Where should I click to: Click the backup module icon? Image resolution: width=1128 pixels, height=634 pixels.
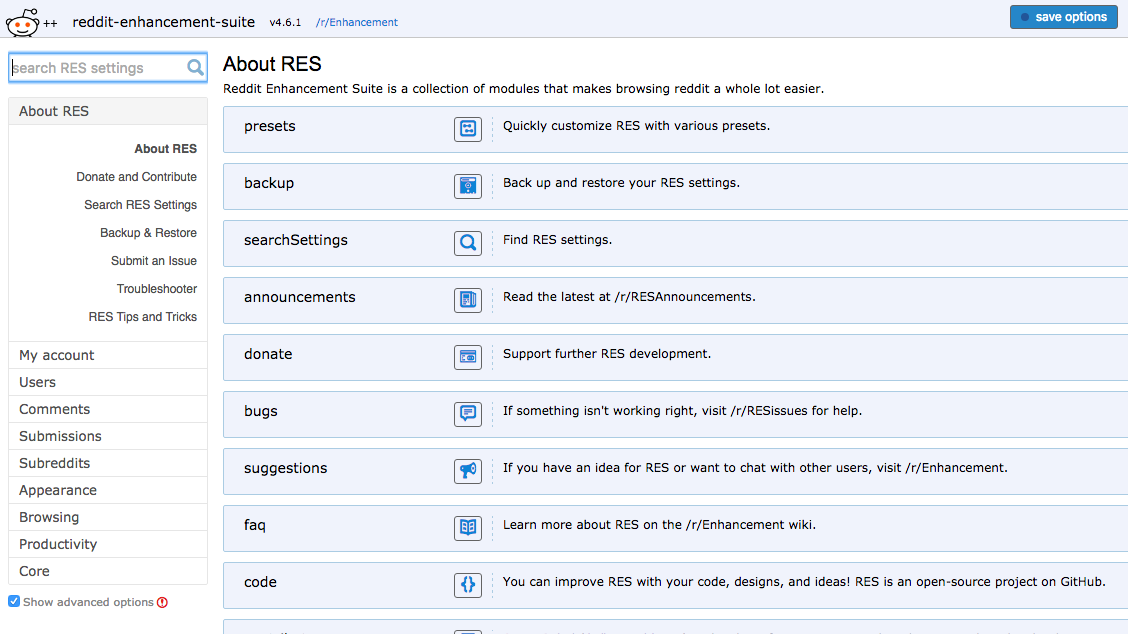point(468,186)
